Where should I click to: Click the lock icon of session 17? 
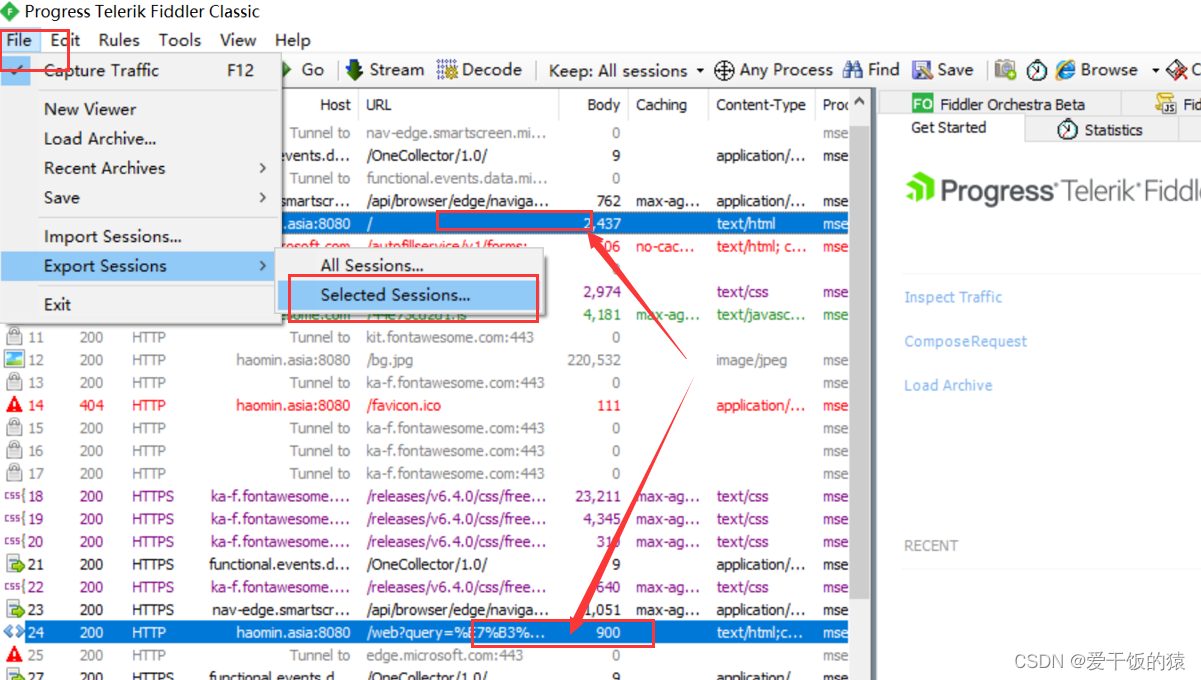[14, 474]
